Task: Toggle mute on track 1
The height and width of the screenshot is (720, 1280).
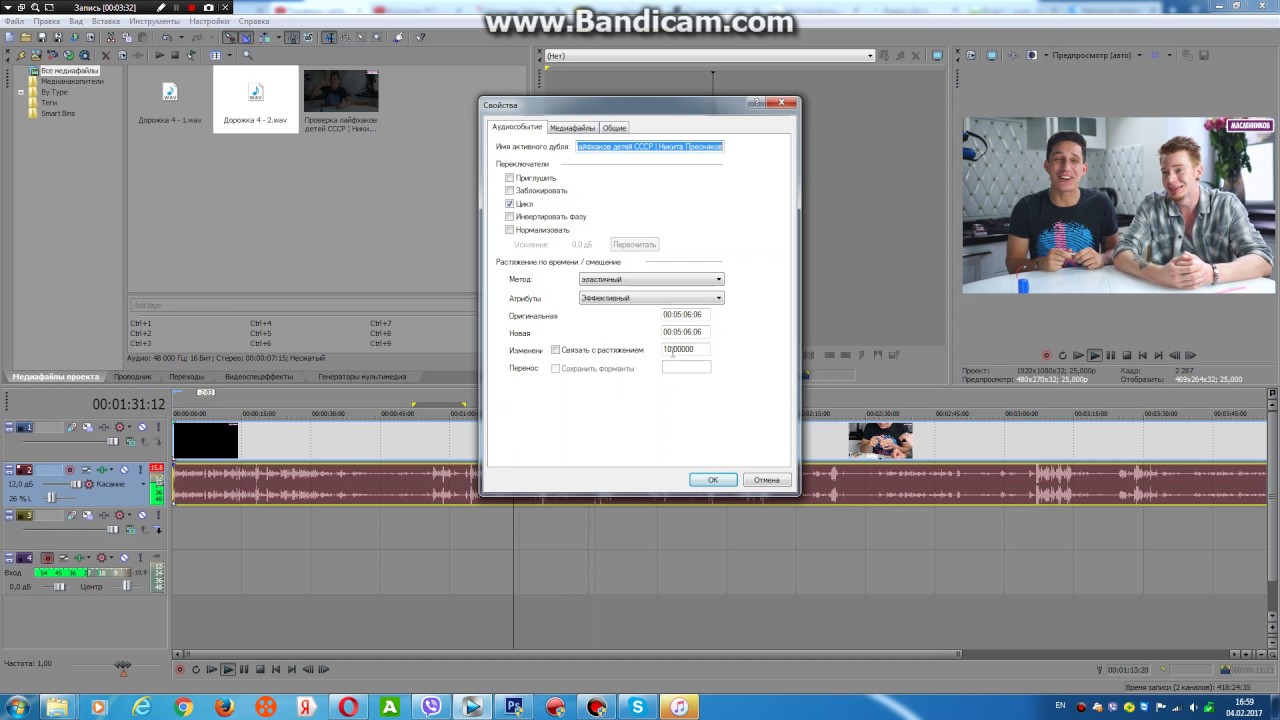Action: coord(142,427)
